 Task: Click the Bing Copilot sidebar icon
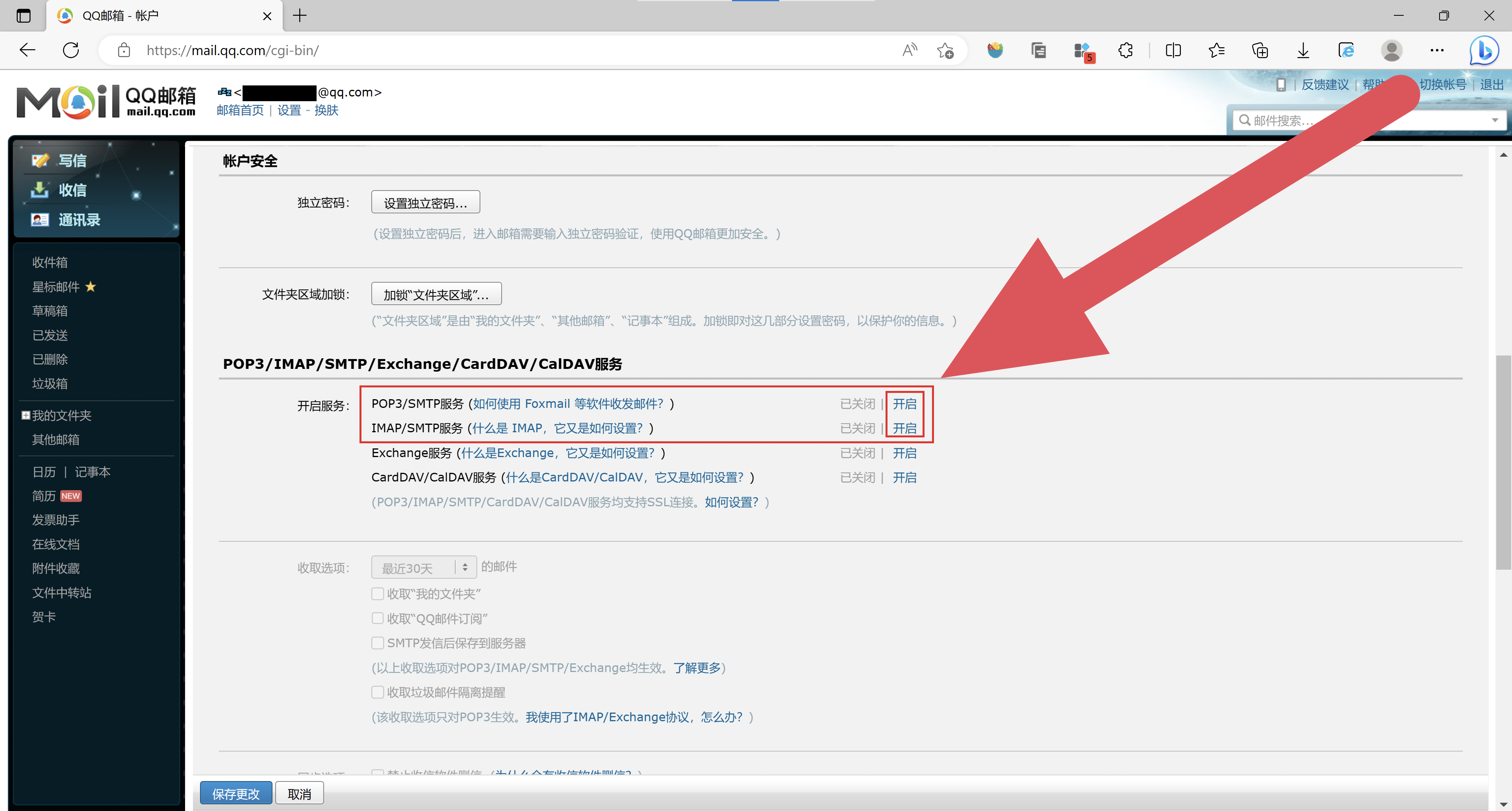tap(1483, 50)
